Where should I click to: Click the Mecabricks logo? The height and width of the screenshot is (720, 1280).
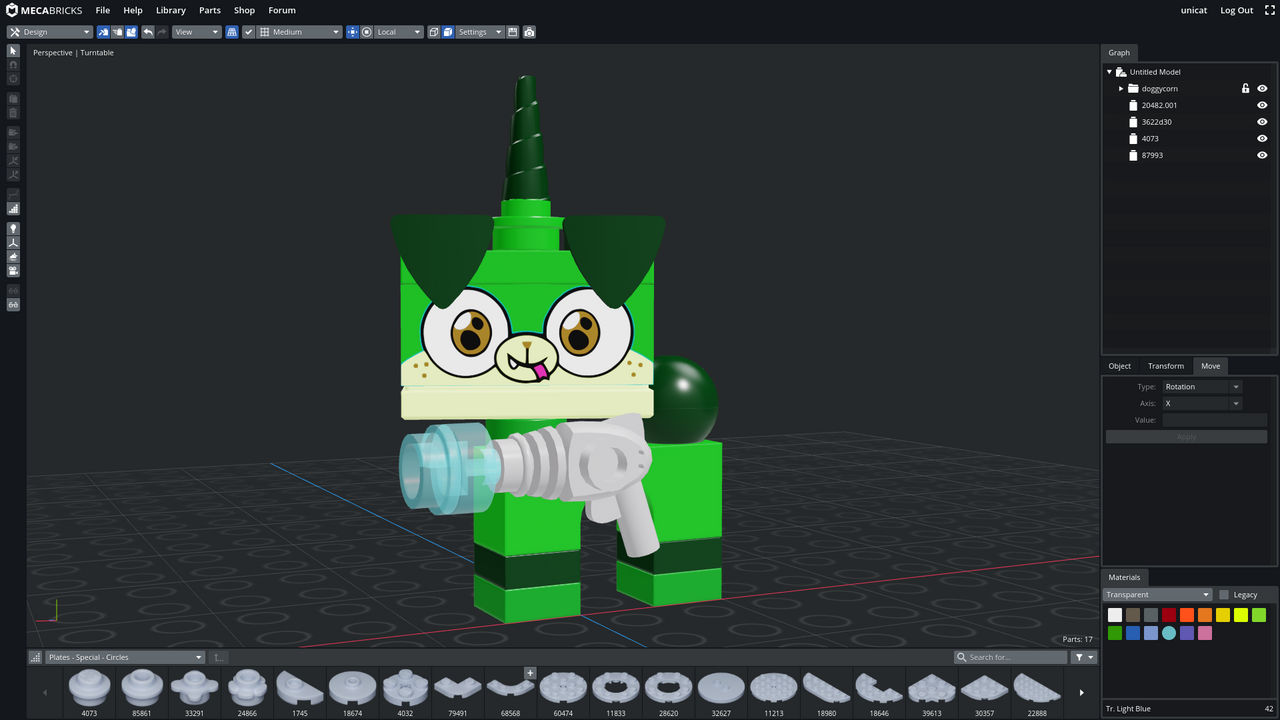44,10
